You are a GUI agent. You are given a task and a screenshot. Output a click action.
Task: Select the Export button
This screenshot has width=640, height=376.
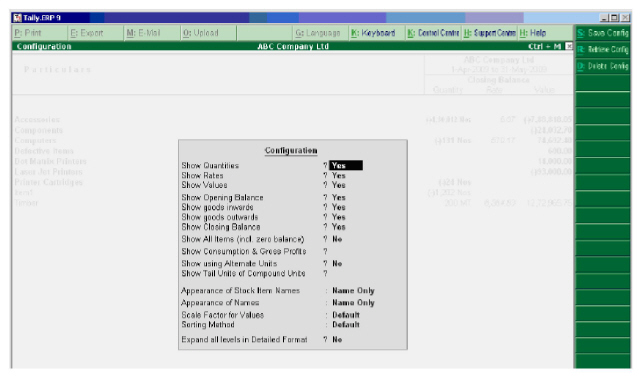96,33
